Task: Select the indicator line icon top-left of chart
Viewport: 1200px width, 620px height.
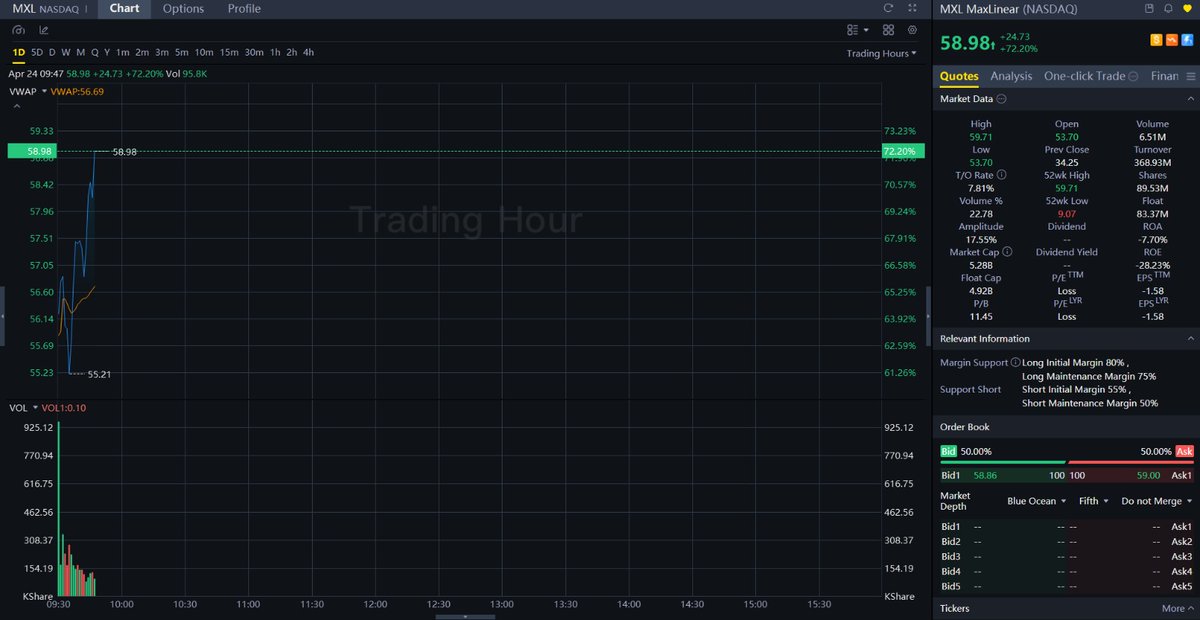Action: (x=44, y=30)
